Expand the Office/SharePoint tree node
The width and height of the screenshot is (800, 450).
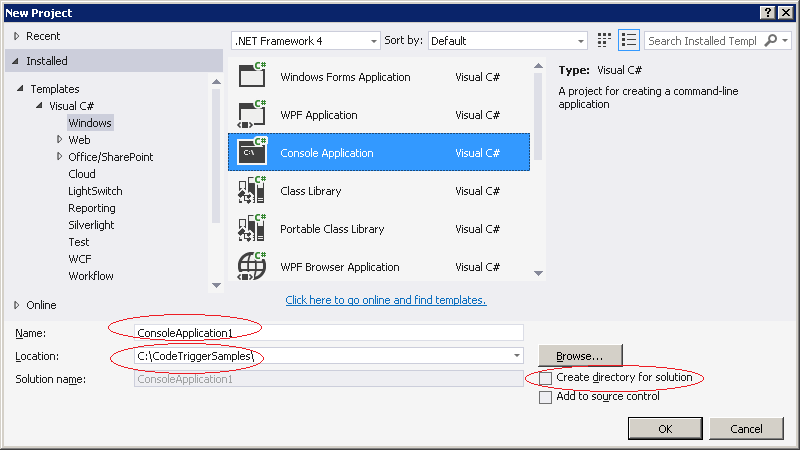[x=60, y=157]
